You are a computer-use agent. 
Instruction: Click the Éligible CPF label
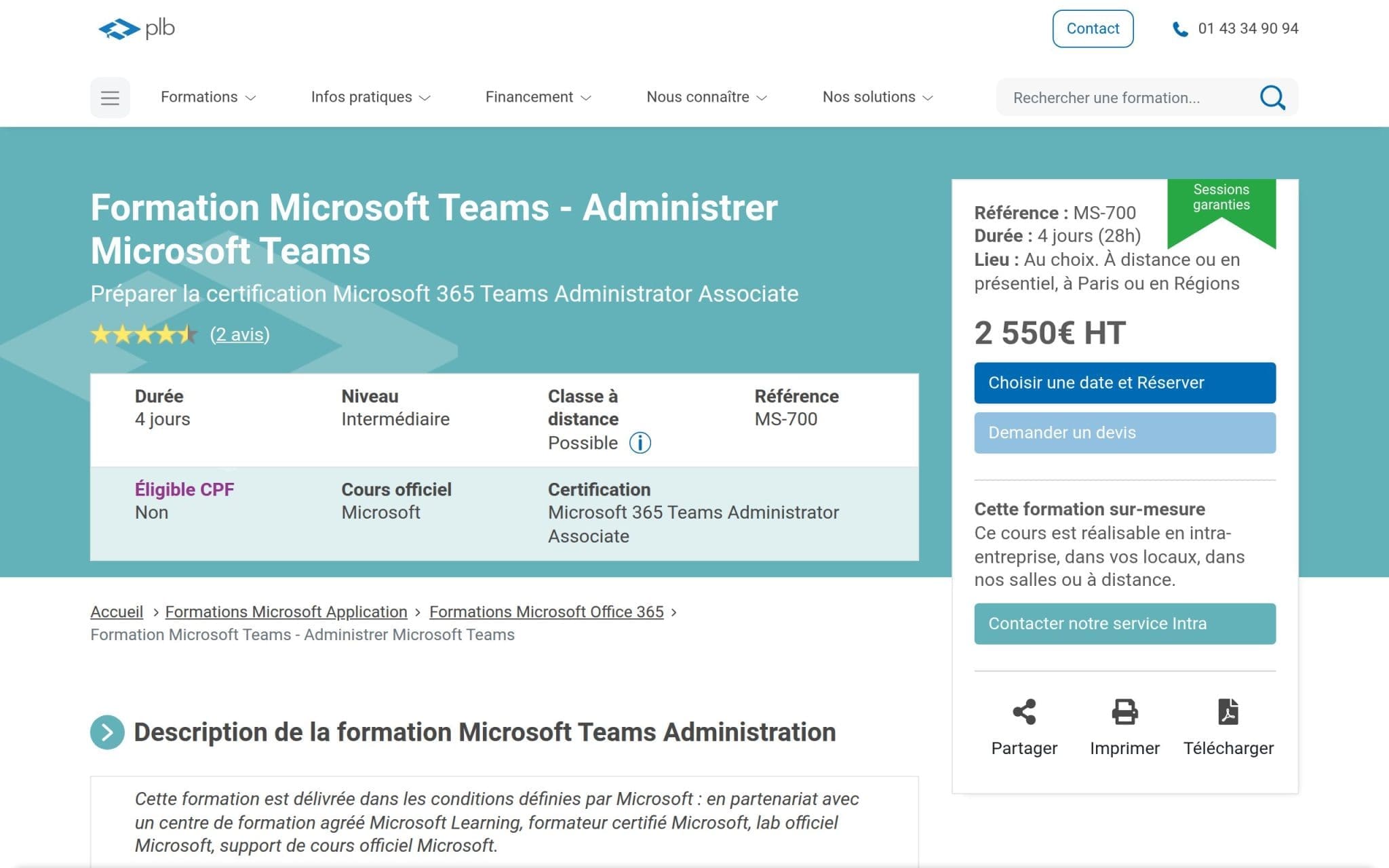coord(184,490)
